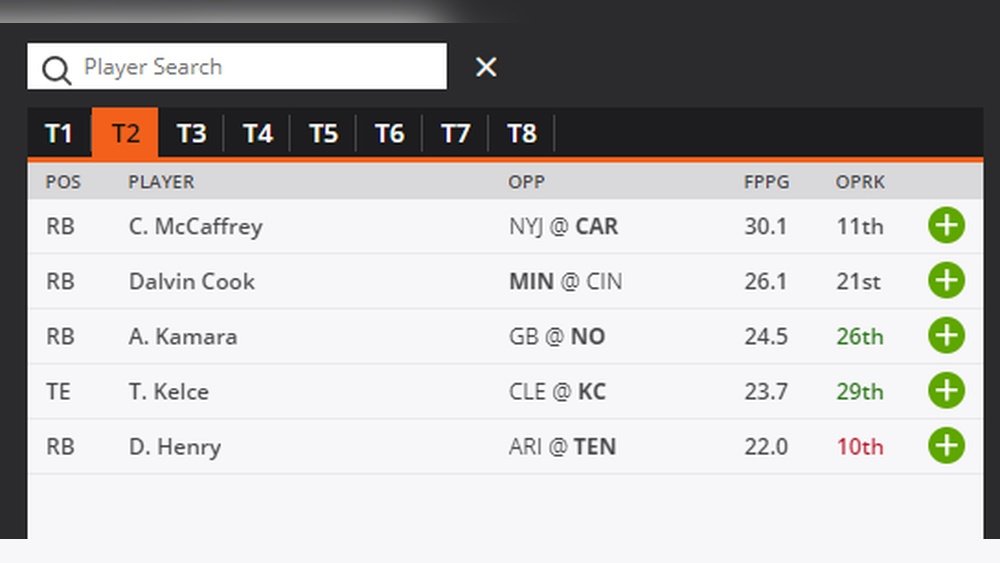Screen dimensions: 1000x563
Task: Switch to the T1 tier tab
Action: click(x=59, y=134)
